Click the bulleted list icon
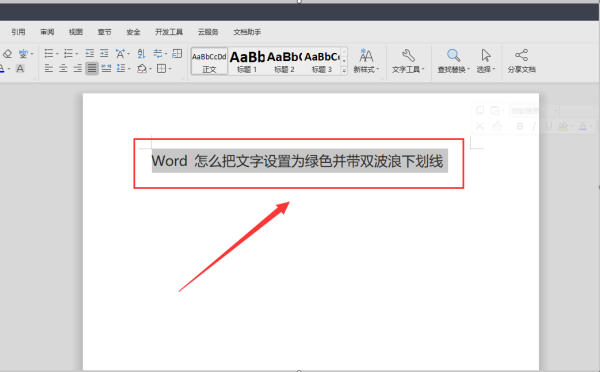The image size is (600, 372). pos(49,54)
